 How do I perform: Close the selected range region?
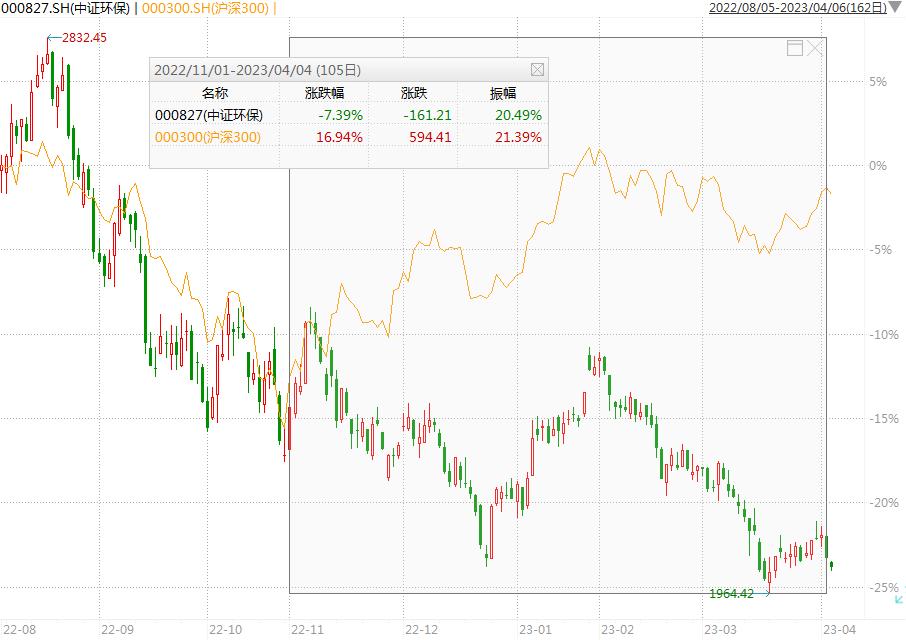click(x=816, y=47)
